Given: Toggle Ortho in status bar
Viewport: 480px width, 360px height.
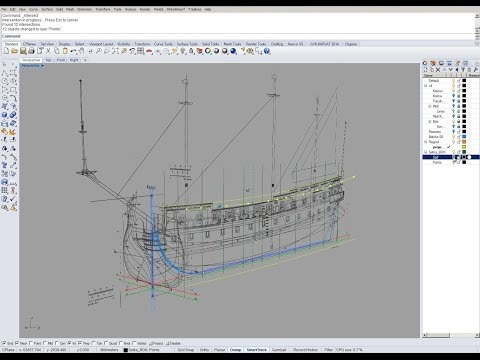Looking at the screenshot, I should coord(204,350).
